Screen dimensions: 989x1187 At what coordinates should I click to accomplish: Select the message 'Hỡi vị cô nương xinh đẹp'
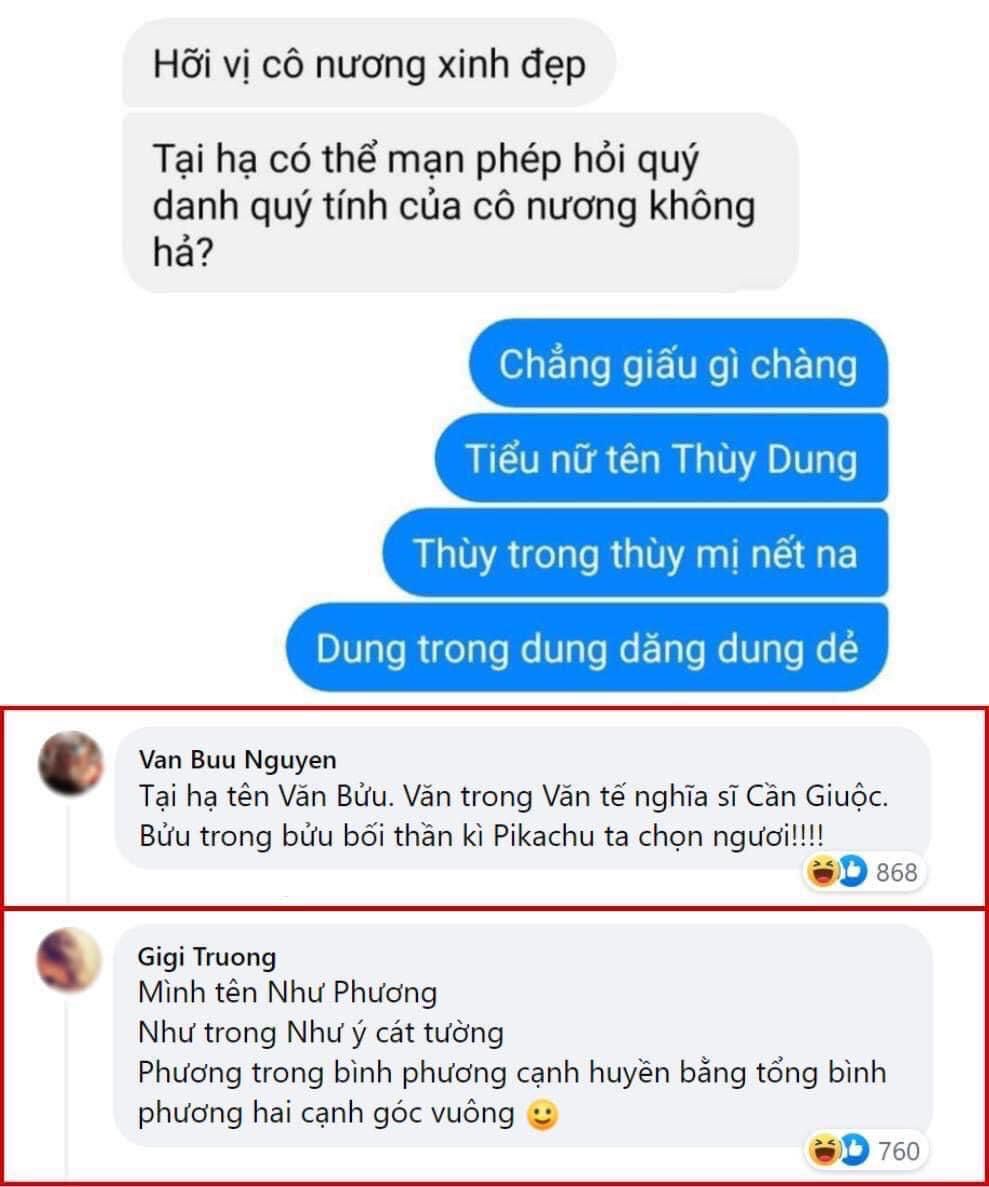(x=369, y=63)
